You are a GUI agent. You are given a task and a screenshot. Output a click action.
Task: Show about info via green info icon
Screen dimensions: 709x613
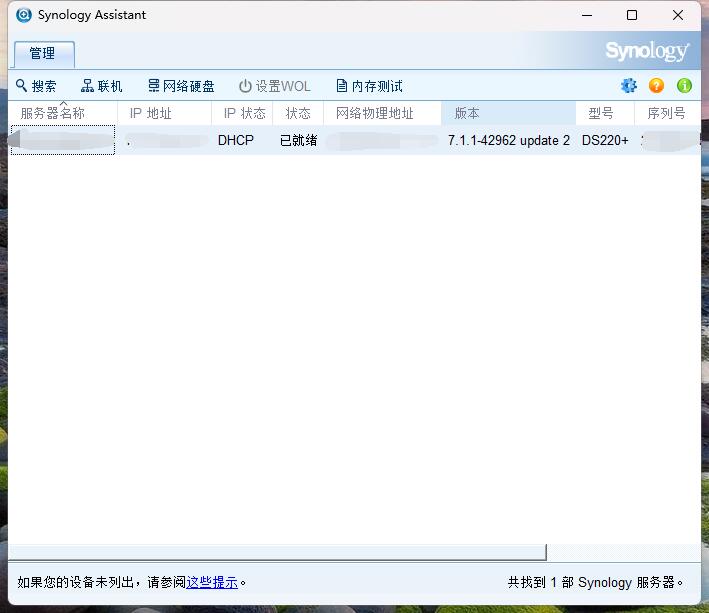coord(684,85)
